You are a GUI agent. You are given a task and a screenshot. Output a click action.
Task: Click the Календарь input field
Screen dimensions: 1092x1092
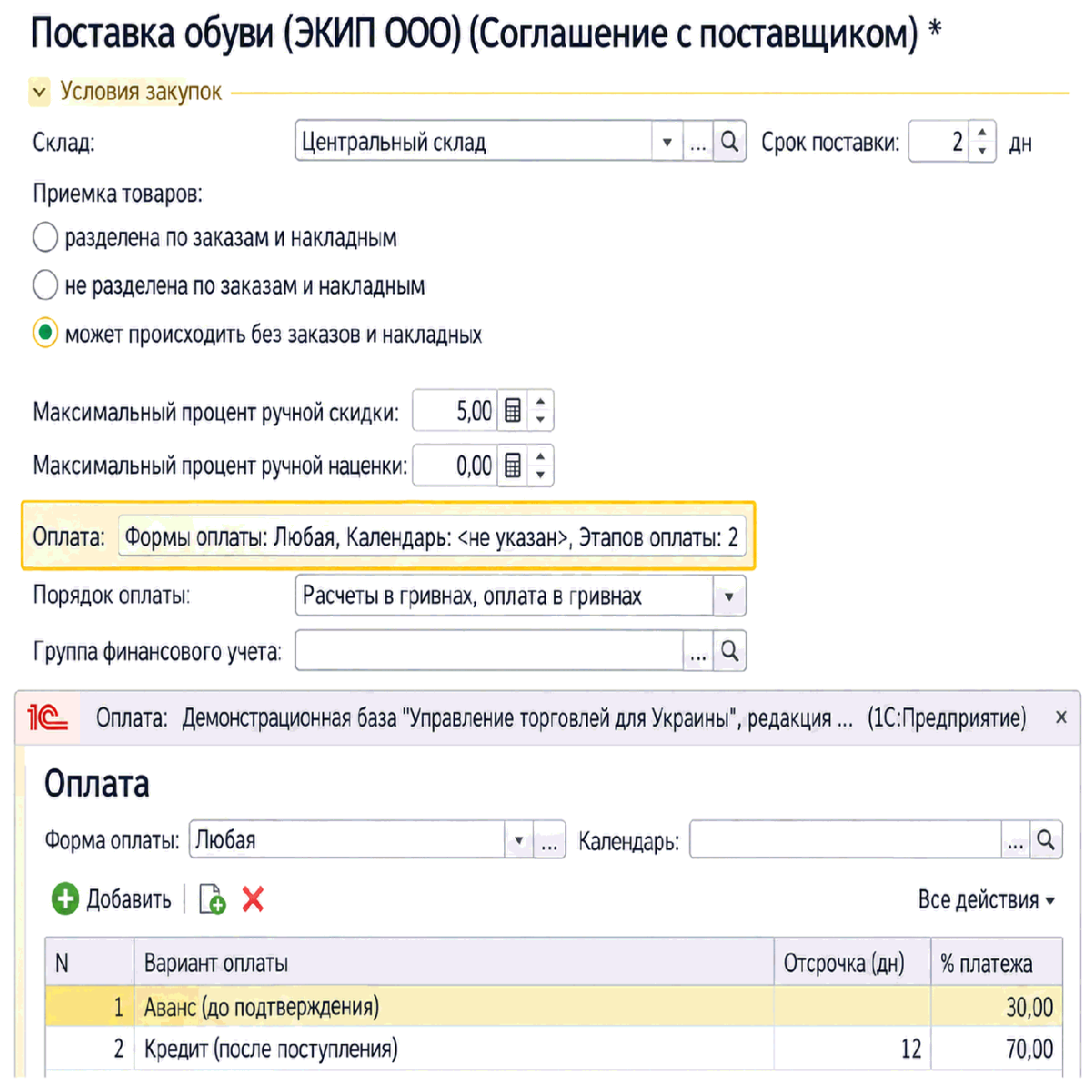[x=845, y=840]
